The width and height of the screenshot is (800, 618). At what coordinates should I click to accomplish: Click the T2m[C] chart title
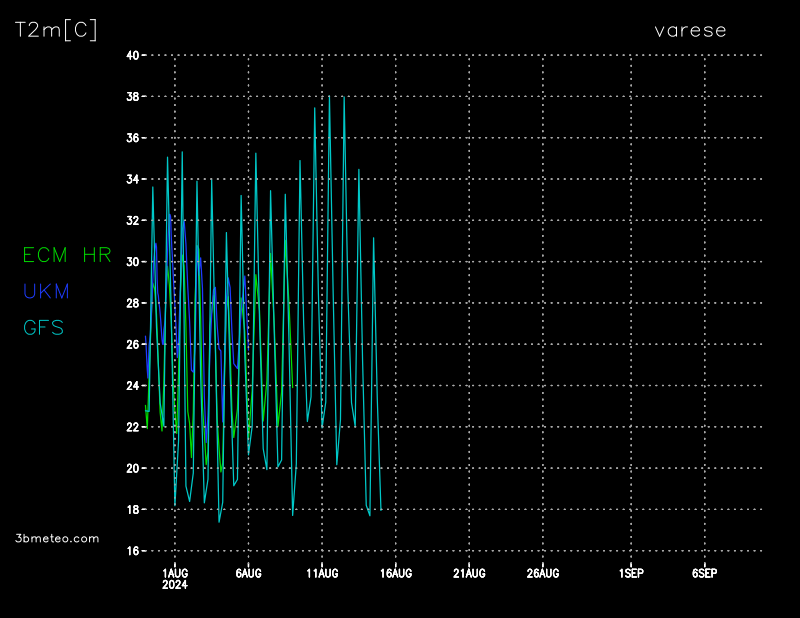pos(56,30)
